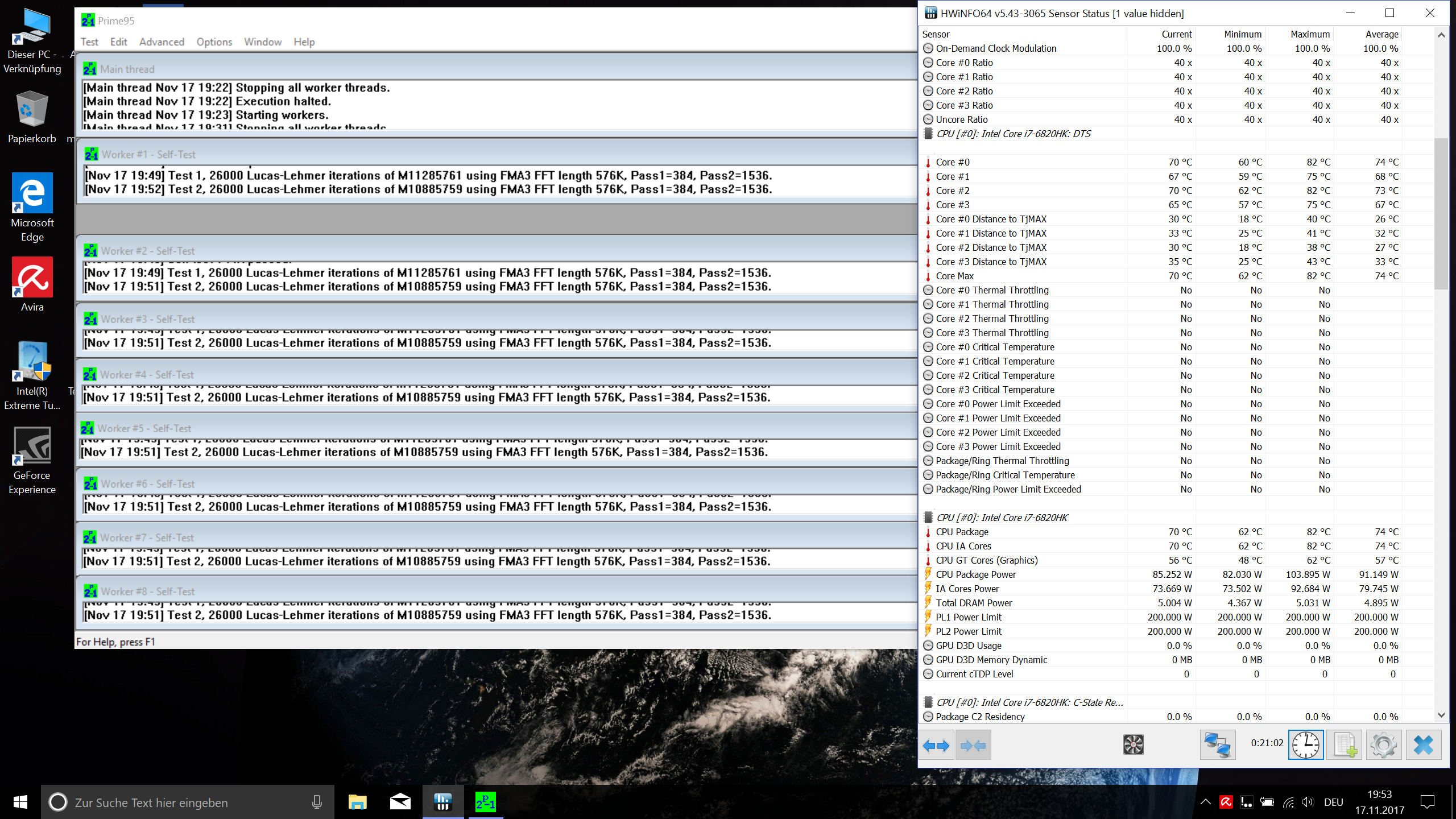1456x819 pixels.
Task: Show hidden tray icons chevron
Action: click(x=1205, y=803)
